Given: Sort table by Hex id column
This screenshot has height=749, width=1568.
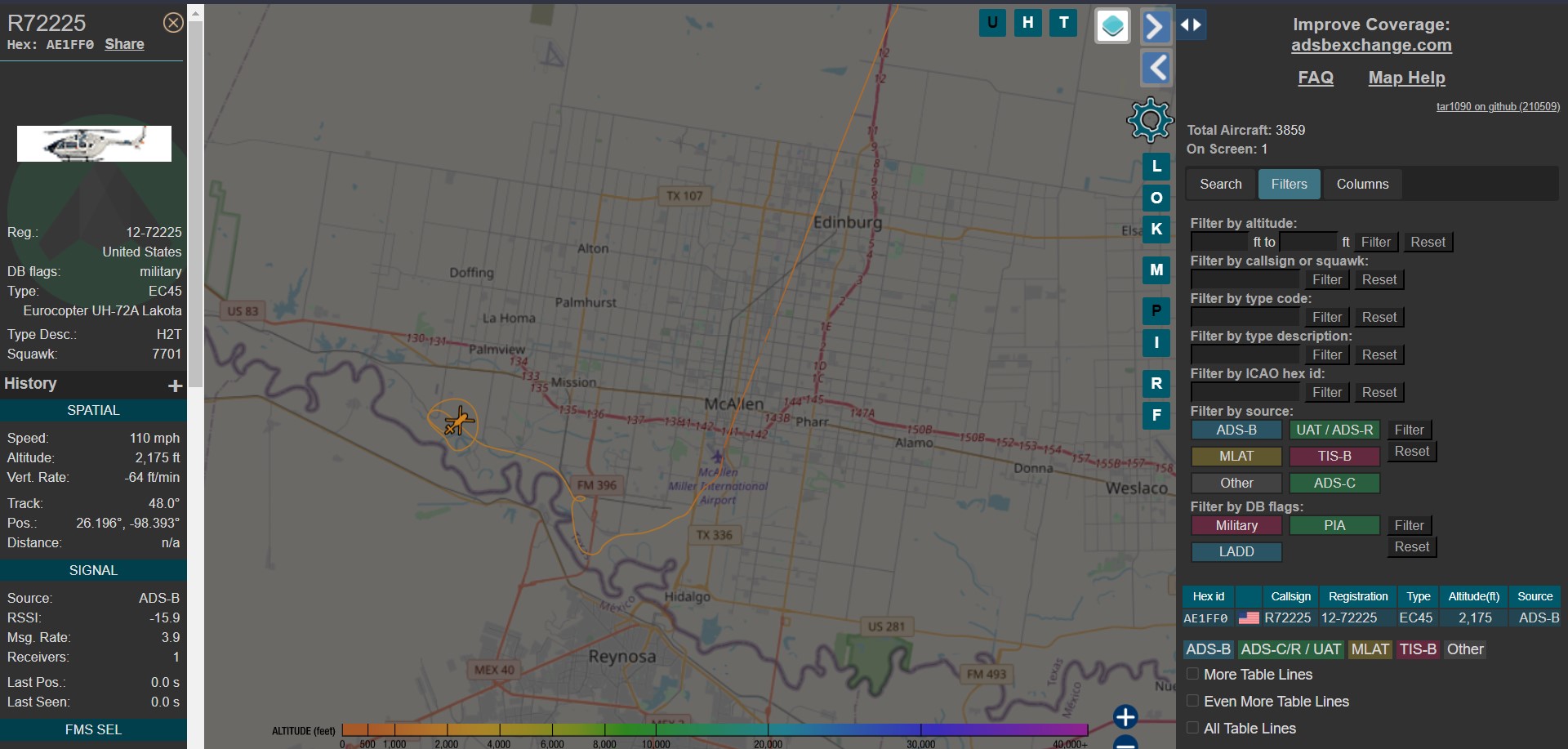Looking at the screenshot, I should tap(1209, 597).
